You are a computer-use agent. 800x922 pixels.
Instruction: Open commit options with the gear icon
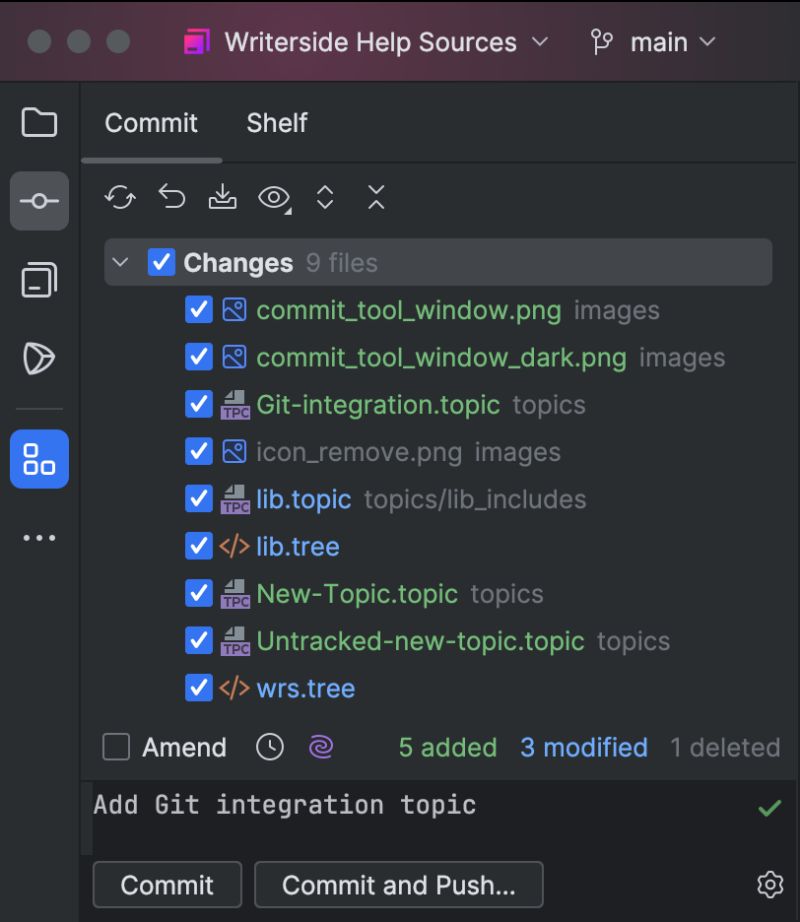768,884
